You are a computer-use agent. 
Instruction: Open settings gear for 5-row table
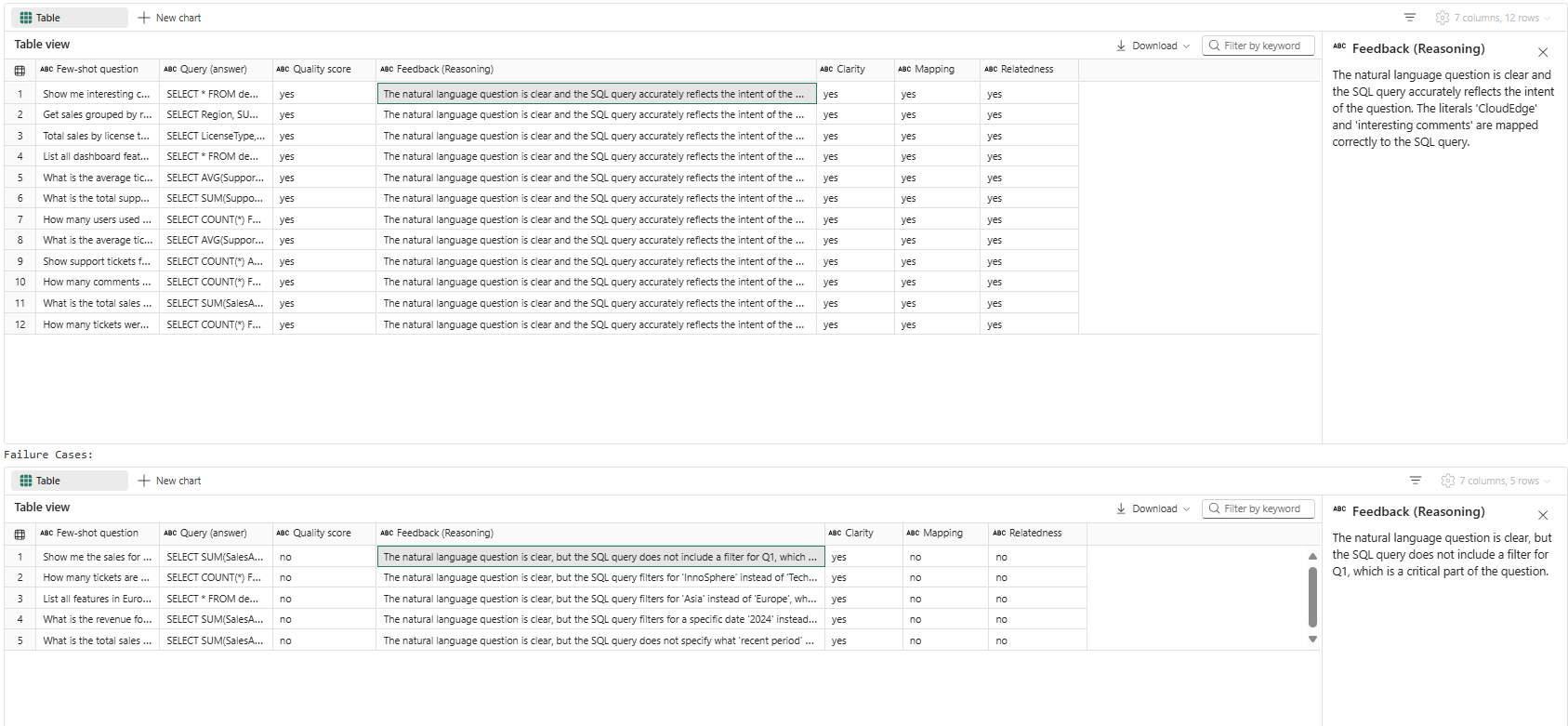click(x=1448, y=481)
